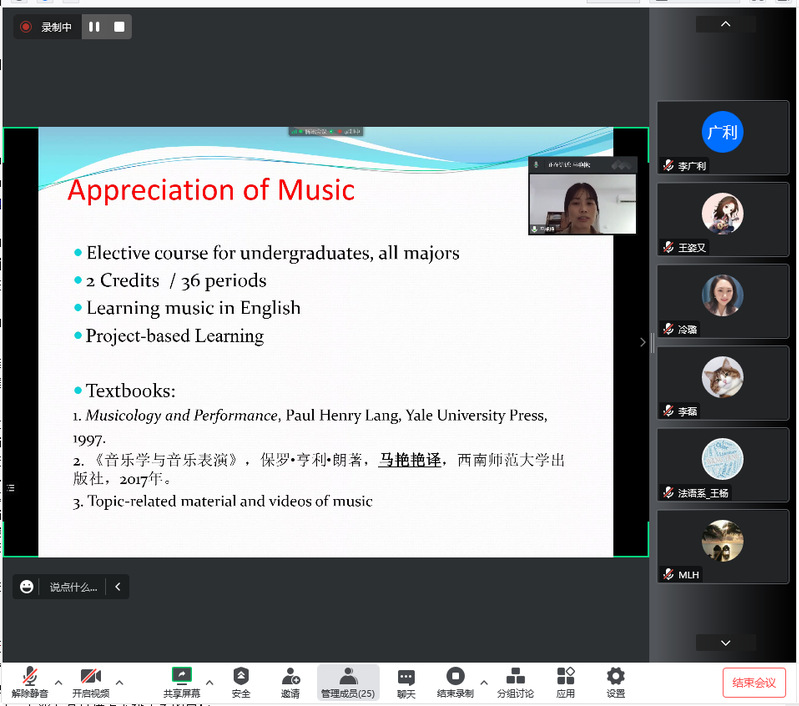Screen dimensions: 799x706
Task: Click the red End Meeting (结束会议) button
Action: tap(753, 683)
